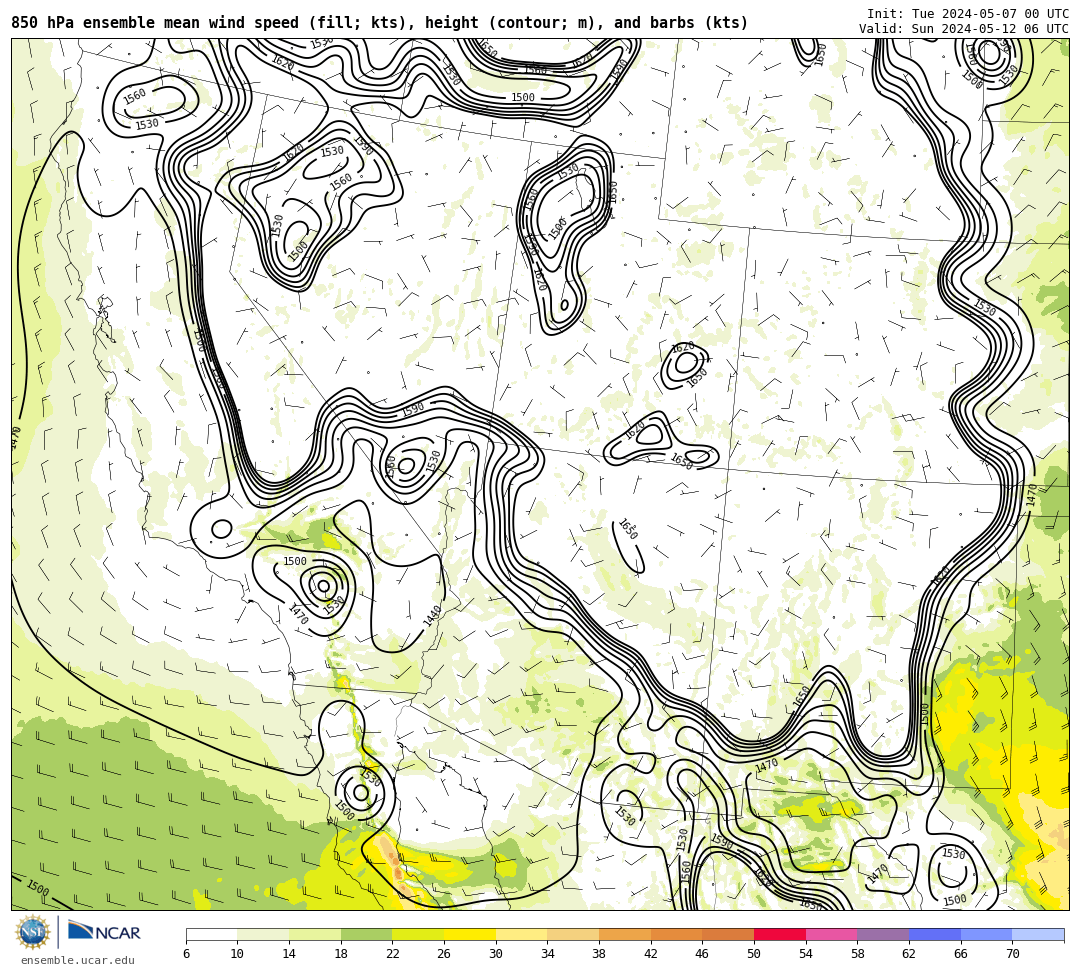Click the colorbar tick label 50
1080x973 pixels.
[x=754, y=954]
